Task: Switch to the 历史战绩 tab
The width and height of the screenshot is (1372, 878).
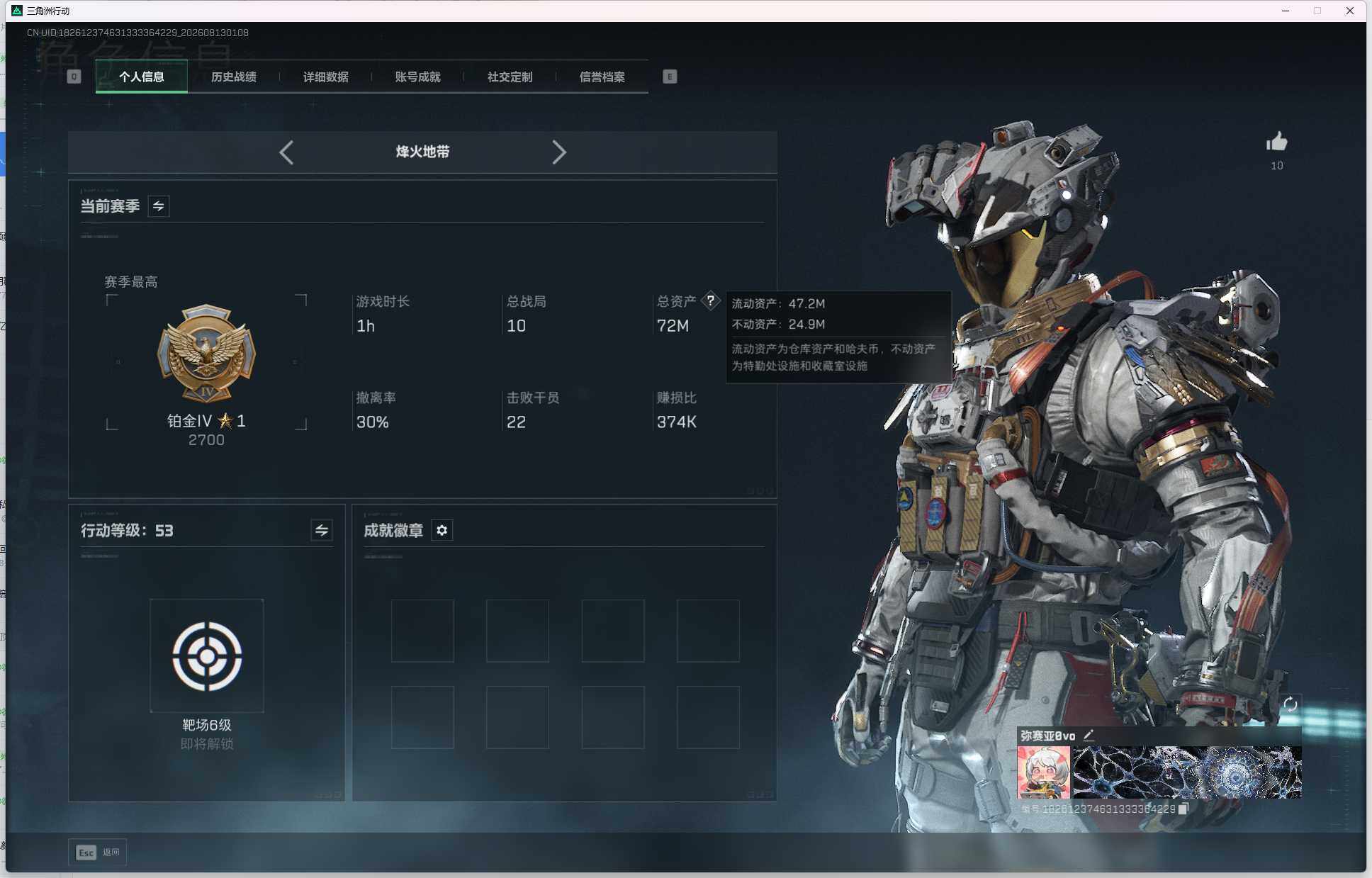Action: (x=233, y=77)
